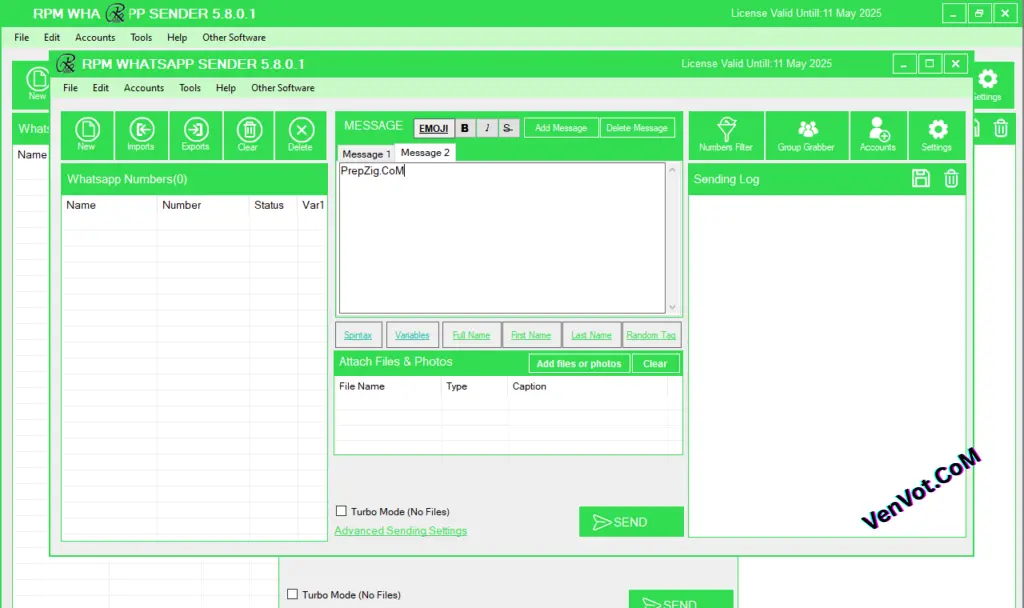Enable Turbo Mode checkbox in front window
The height and width of the screenshot is (608, 1024).
(x=341, y=511)
